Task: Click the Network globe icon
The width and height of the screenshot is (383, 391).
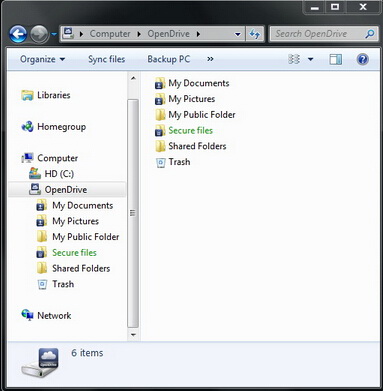Action: [x=27, y=315]
